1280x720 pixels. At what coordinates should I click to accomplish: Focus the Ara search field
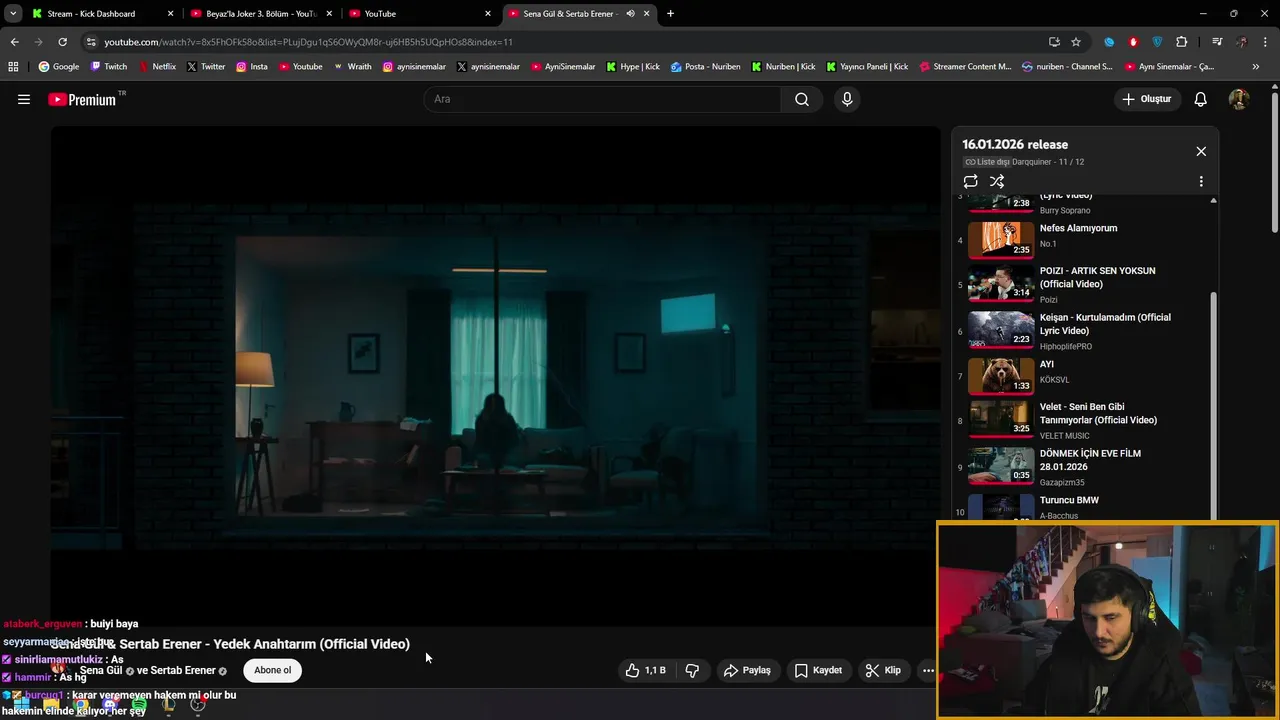(x=602, y=99)
